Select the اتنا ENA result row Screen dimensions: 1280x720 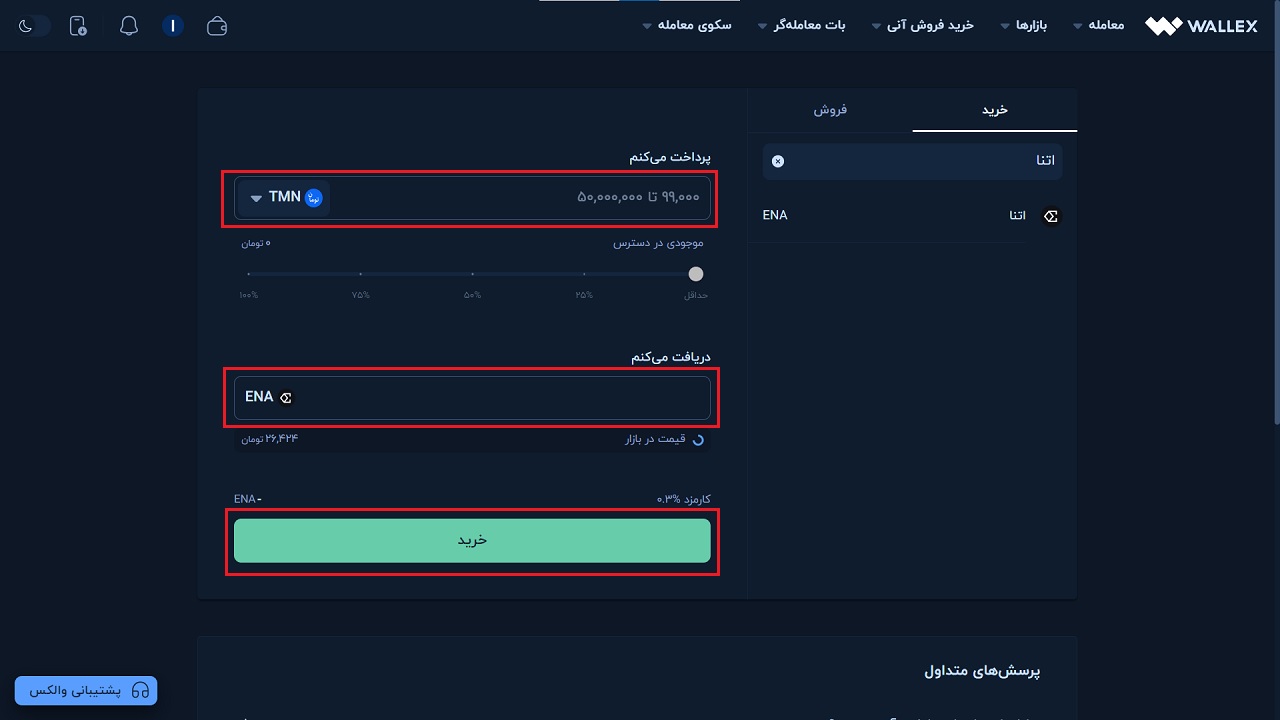(912, 216)
